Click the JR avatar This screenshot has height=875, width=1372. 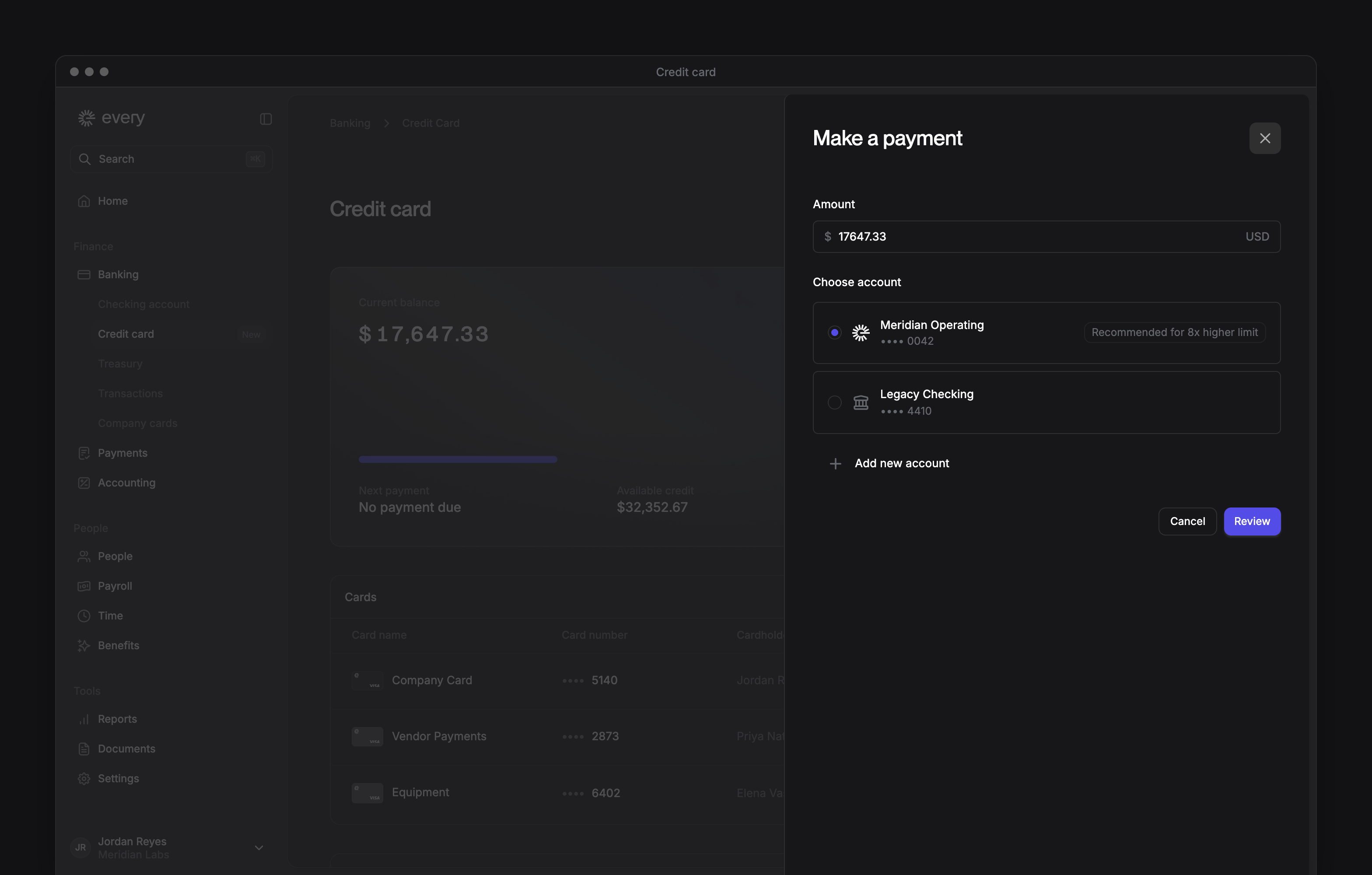80,848
